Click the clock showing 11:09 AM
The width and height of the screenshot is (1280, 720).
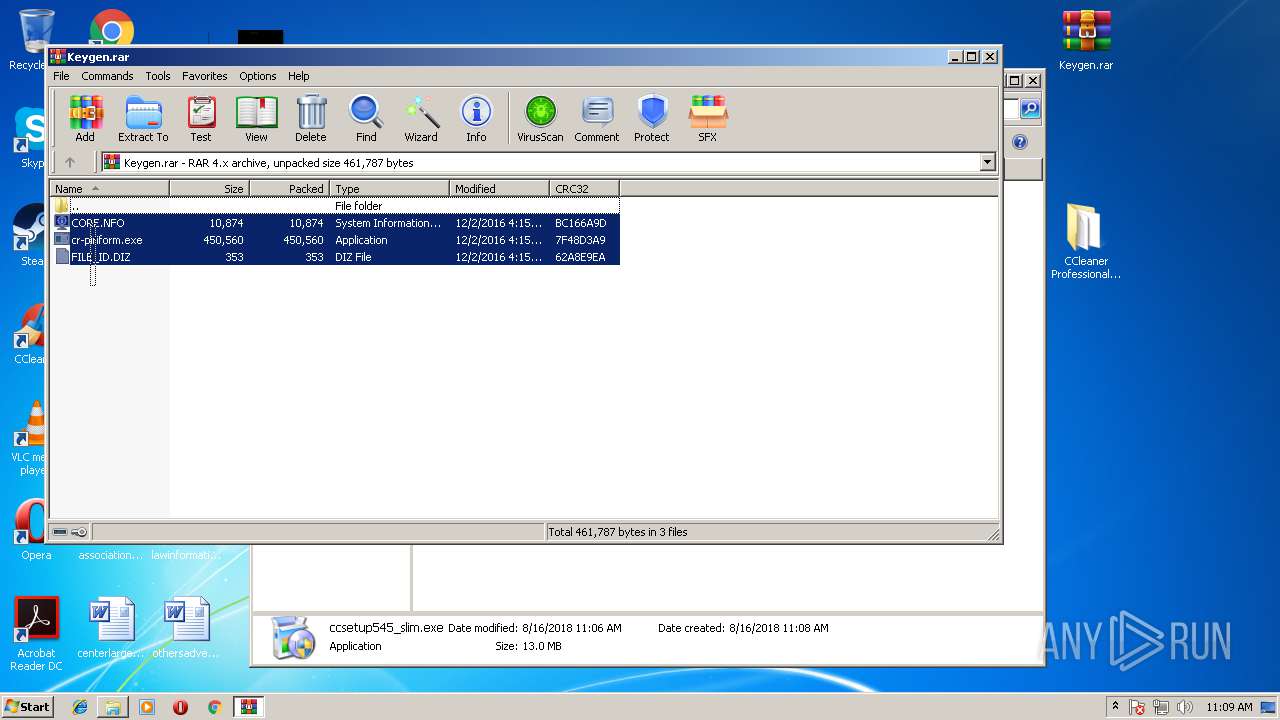1229,707
